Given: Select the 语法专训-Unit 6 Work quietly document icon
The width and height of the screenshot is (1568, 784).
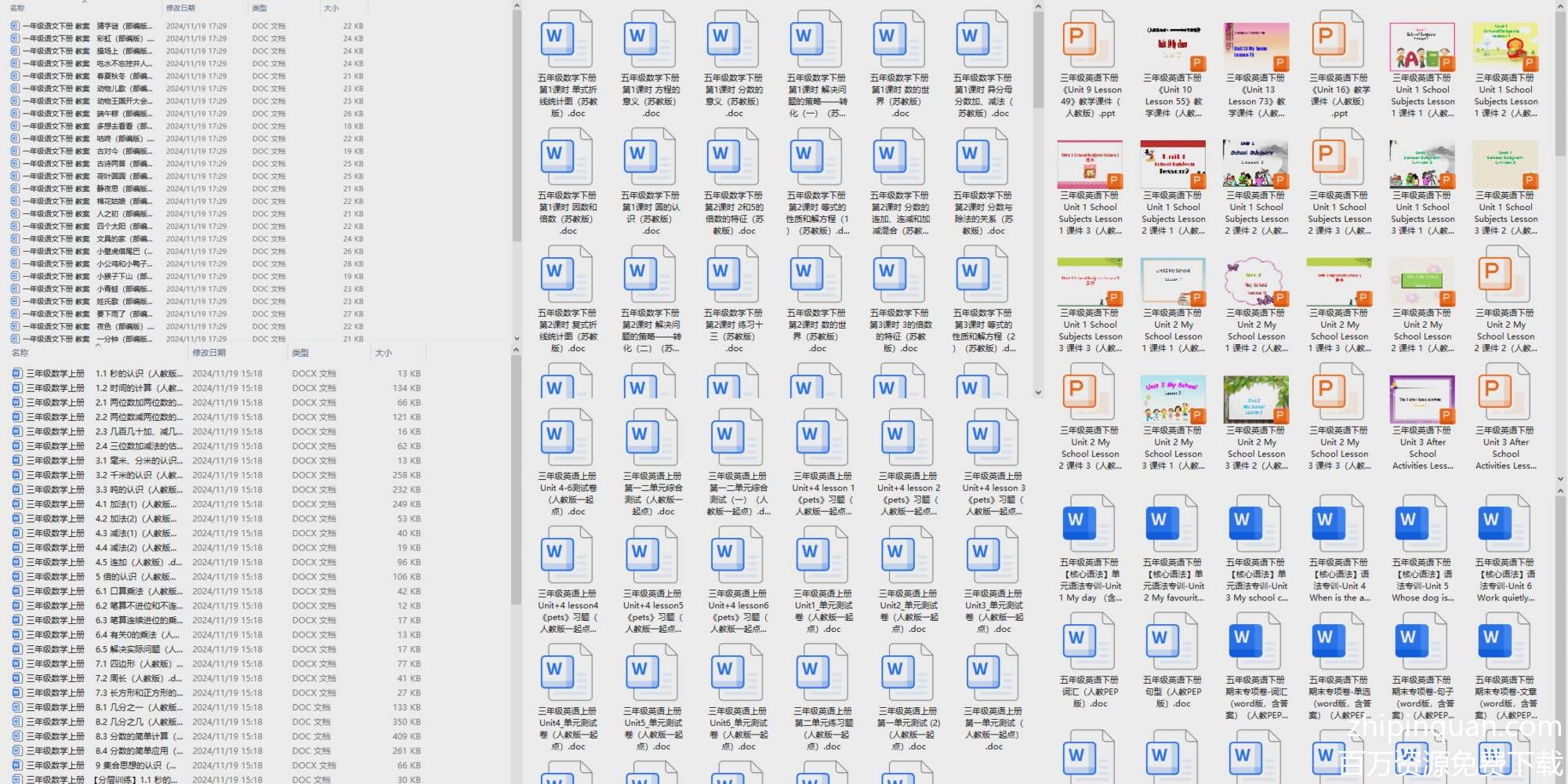Looking at the screenshot, I should pyautogui.click(x=1504, y=524).
